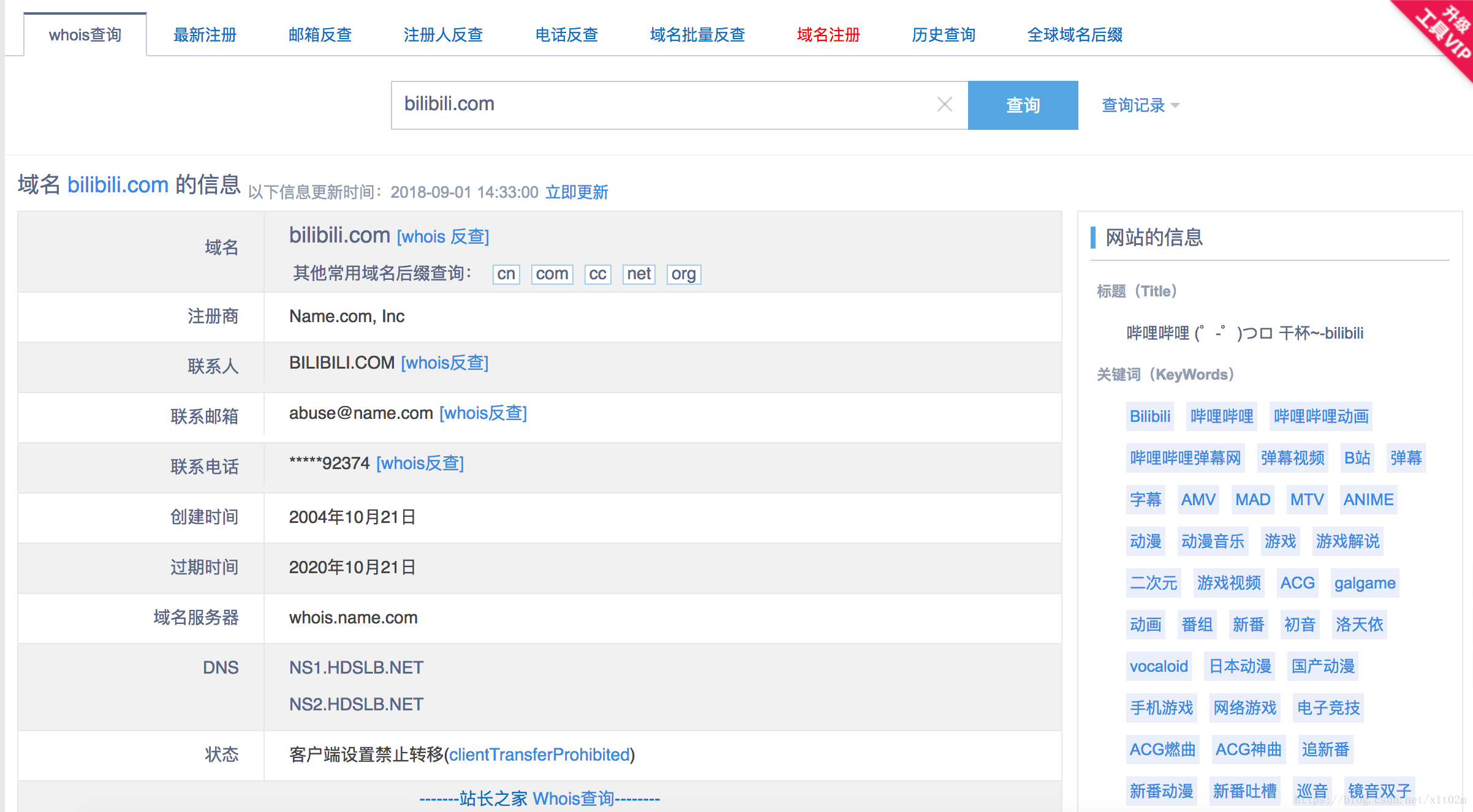Click domain server whois.name.com

pos(354,617)
